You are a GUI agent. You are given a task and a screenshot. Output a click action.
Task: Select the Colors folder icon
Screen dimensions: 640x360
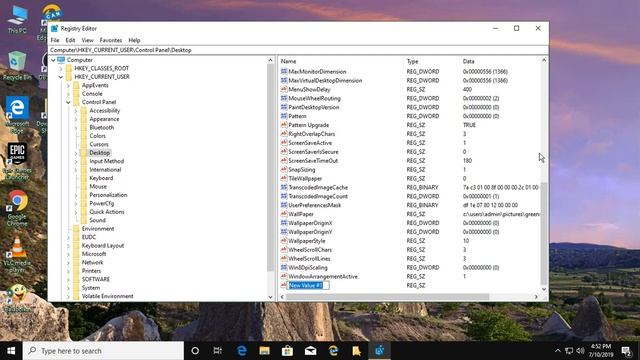[x=84, y=136]
